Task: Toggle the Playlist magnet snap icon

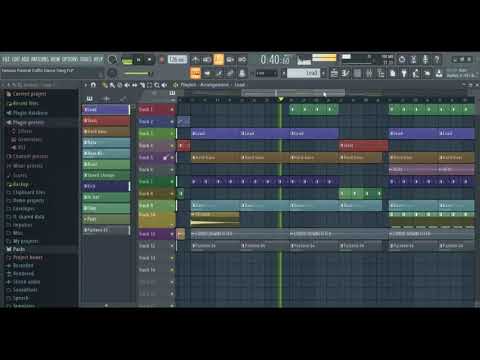Action: click(94, 85)
